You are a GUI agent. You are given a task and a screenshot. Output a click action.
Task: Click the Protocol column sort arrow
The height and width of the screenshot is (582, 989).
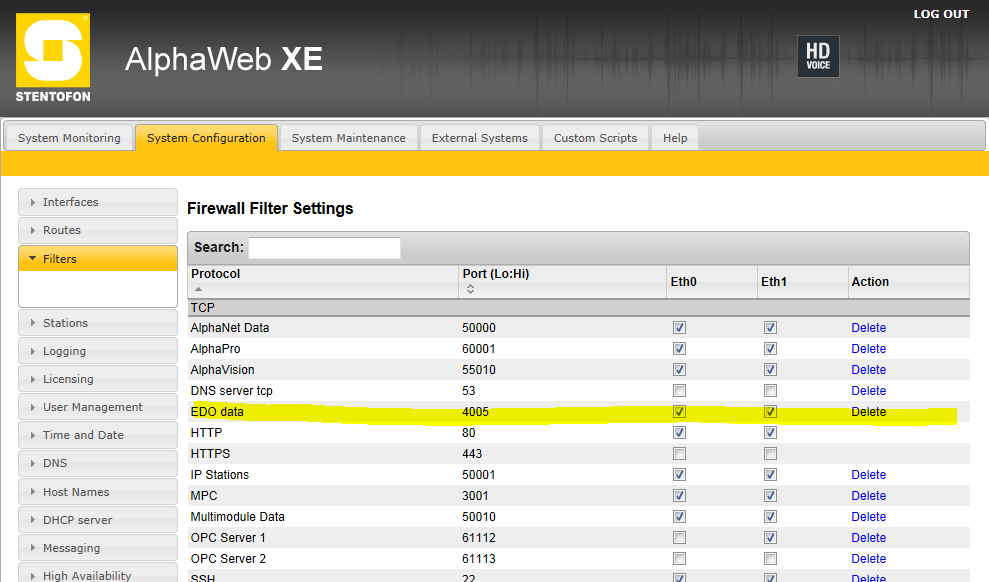(197, 289)
